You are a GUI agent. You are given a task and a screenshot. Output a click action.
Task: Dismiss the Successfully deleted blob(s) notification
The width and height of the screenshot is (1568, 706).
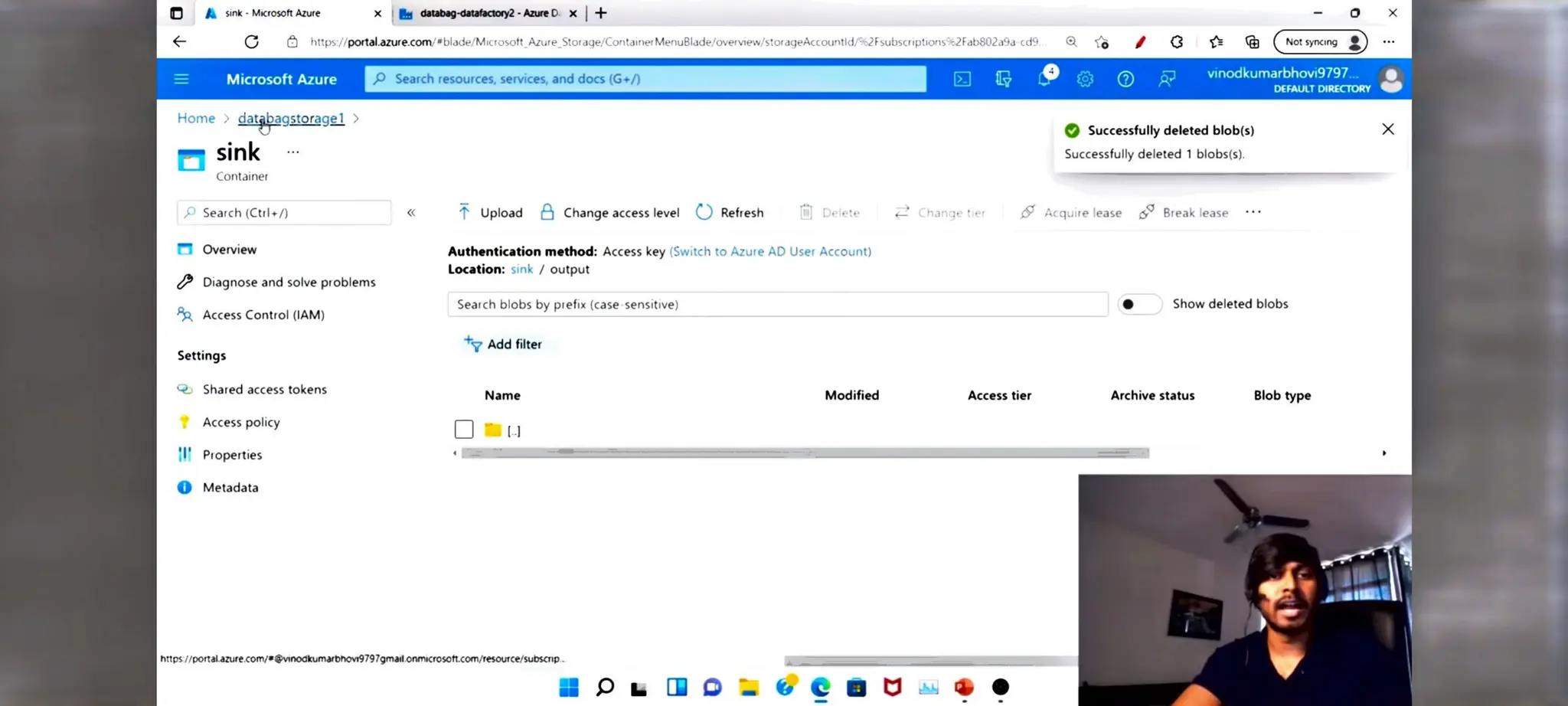point(1388,129)
